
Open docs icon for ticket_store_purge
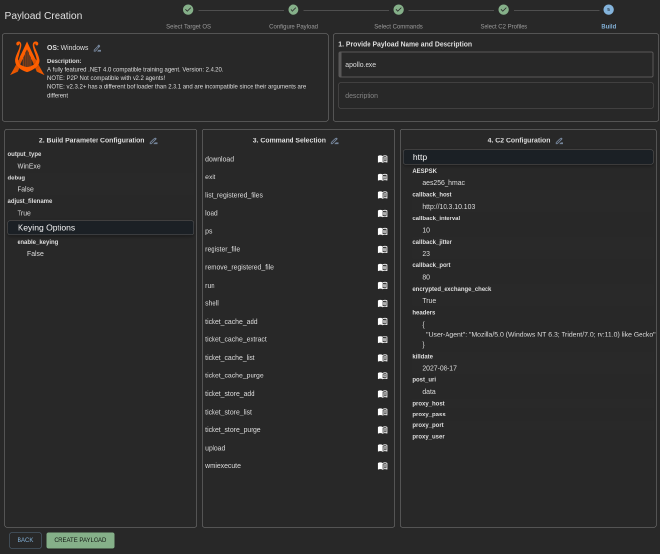coord(382,430)
